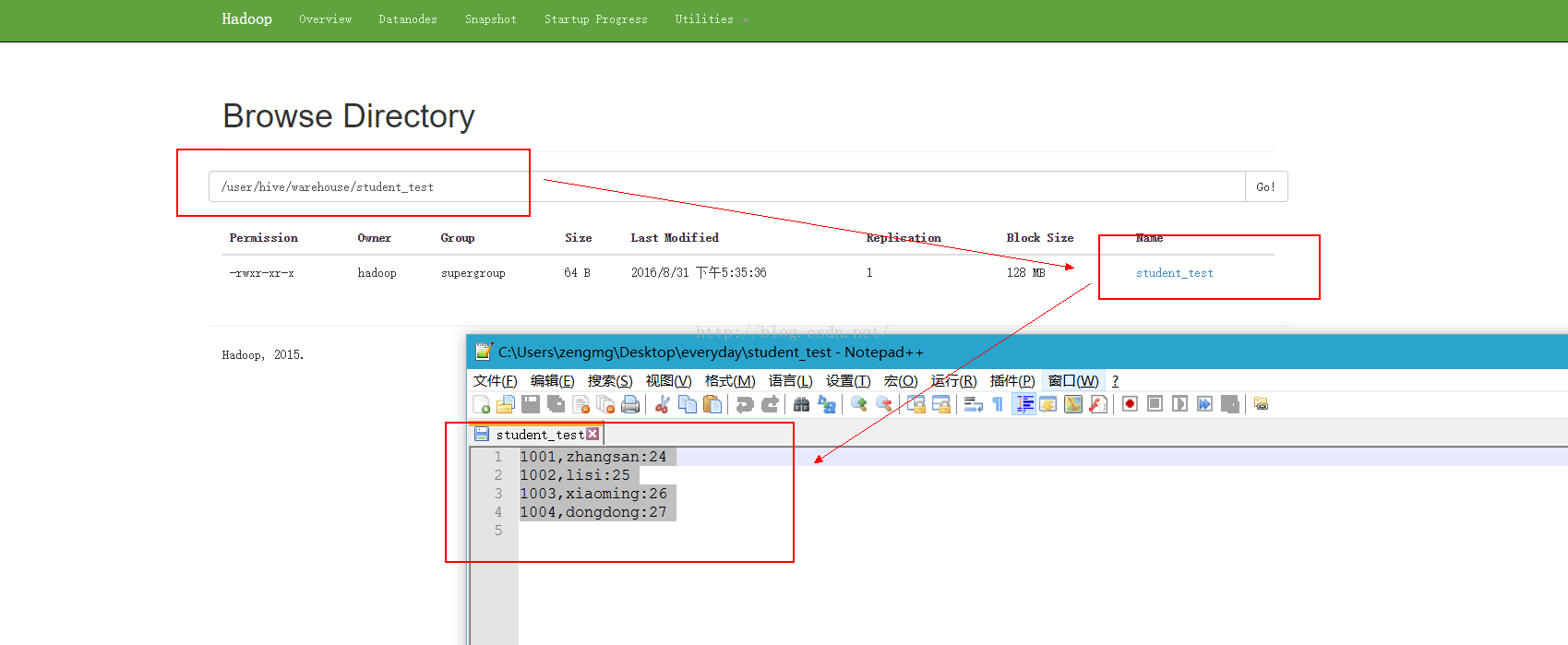The height and width of the screenshot is (645, 1568).
Task: Click directory path input field
Action: click(726, 186)
